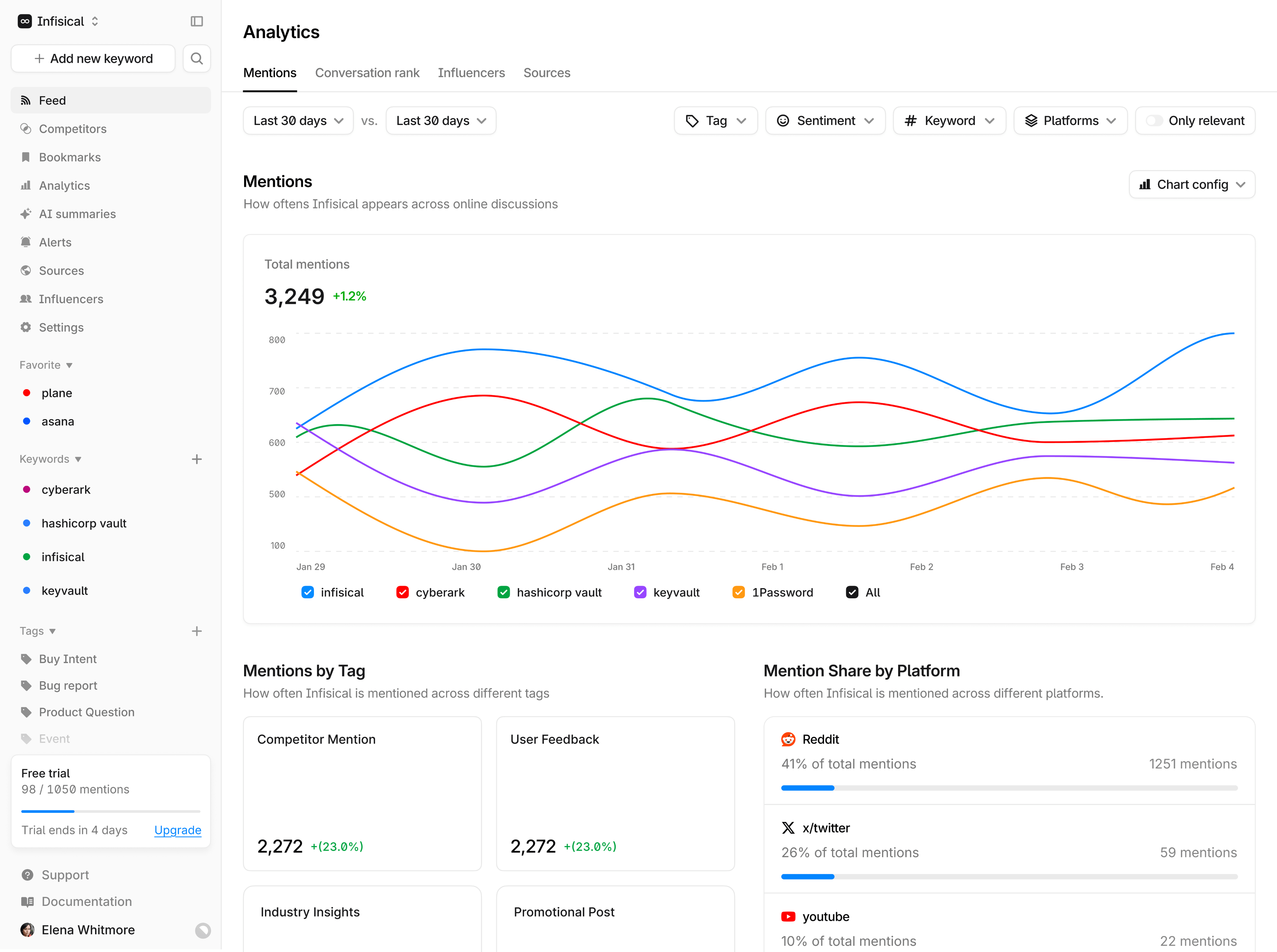Open Alerts in the sidebar
This screenshot has width=1277, height=952.
tap(55, 242)
